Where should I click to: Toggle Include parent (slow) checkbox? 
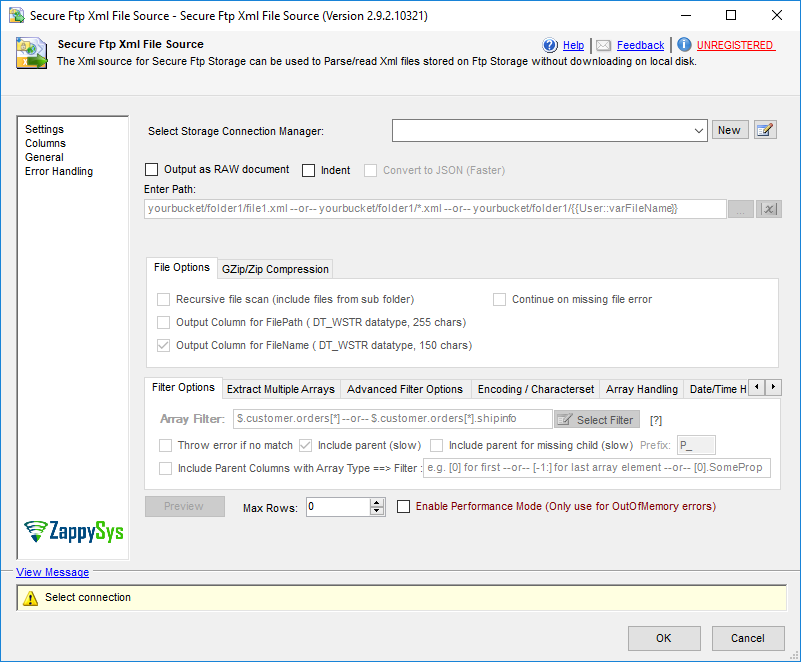coord(305,445)
